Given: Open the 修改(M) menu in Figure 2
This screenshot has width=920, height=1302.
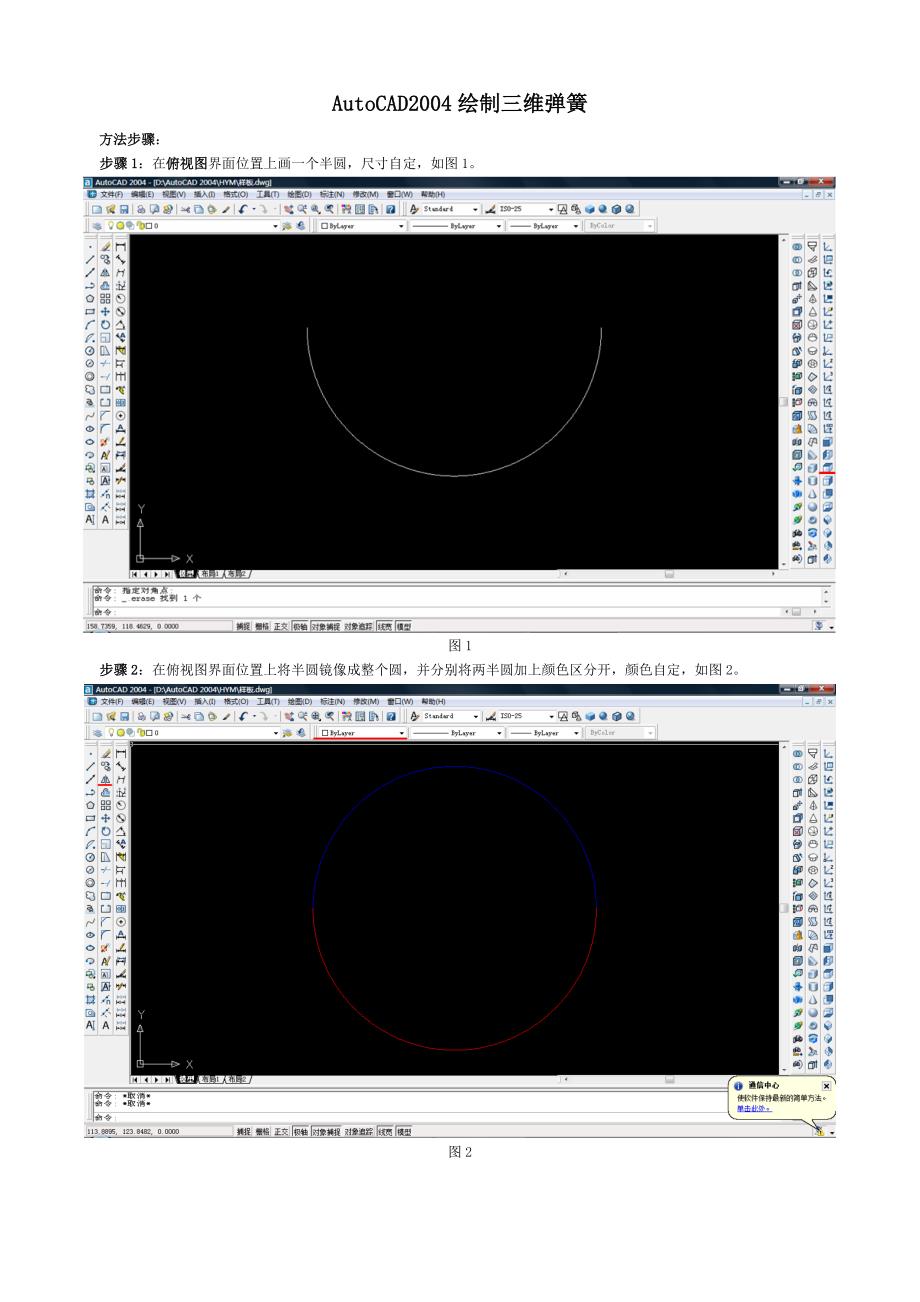Looking at the screenshot, I should point(369,701).
